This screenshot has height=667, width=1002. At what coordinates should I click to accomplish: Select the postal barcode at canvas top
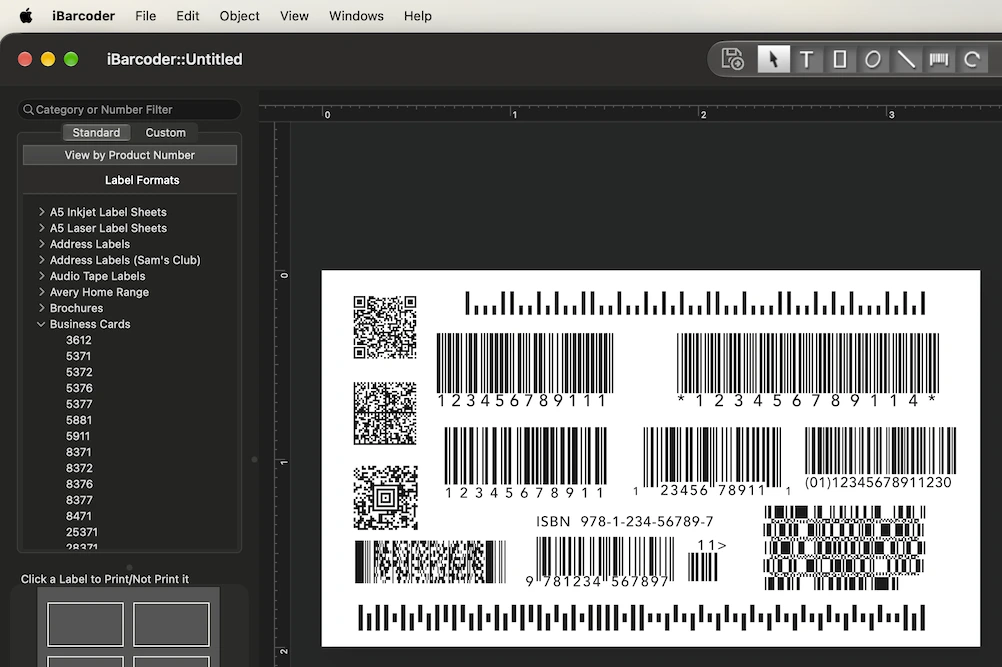(695, 303)
